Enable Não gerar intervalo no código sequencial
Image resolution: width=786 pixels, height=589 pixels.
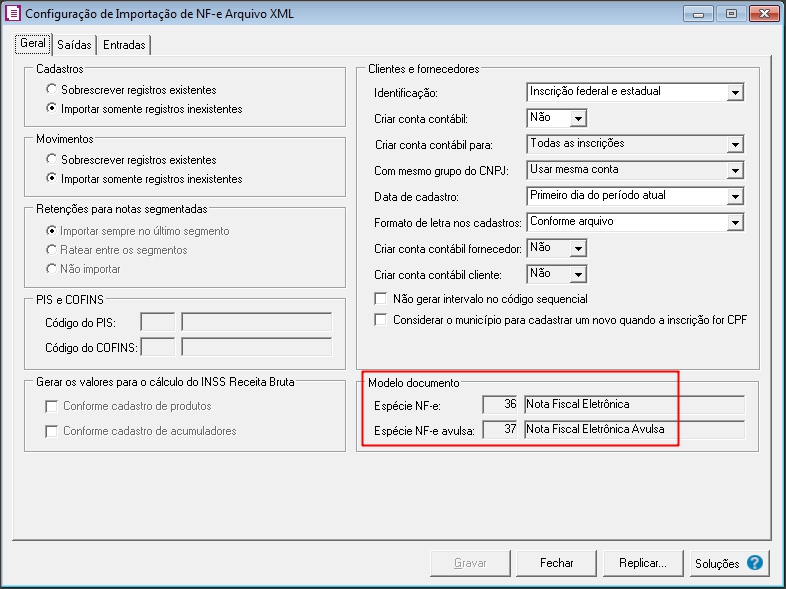click(380, 299)
